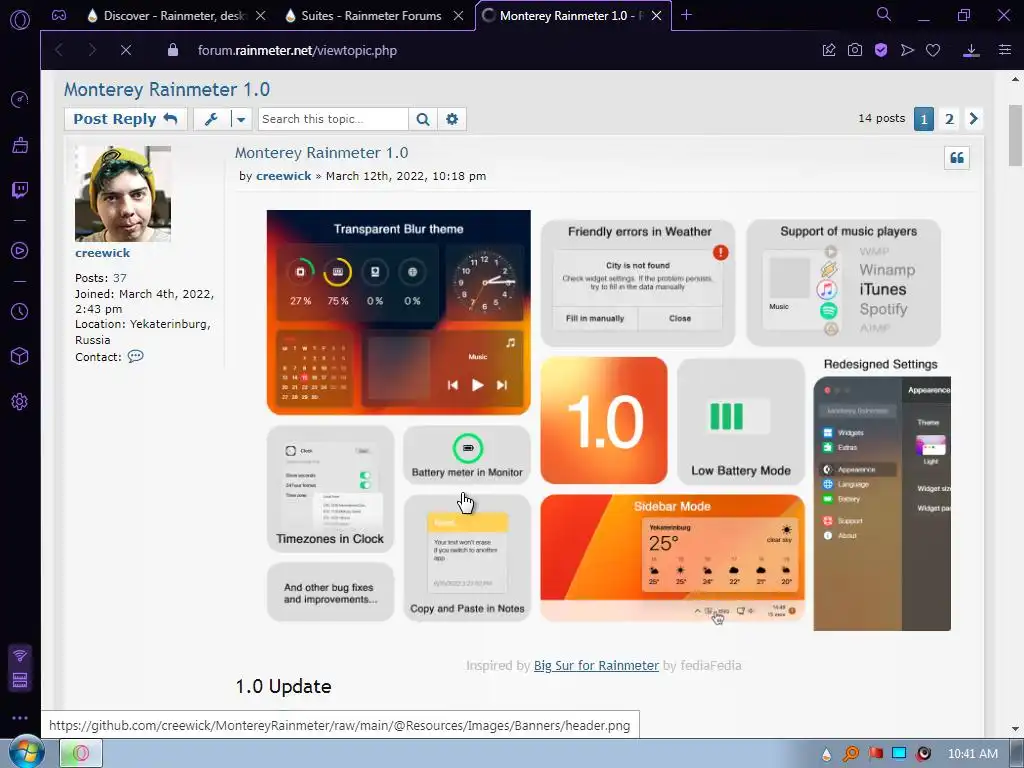This screenshot has width=1024, height=768.
Task: Open advanced search gear icon
Action: [452, 119]
